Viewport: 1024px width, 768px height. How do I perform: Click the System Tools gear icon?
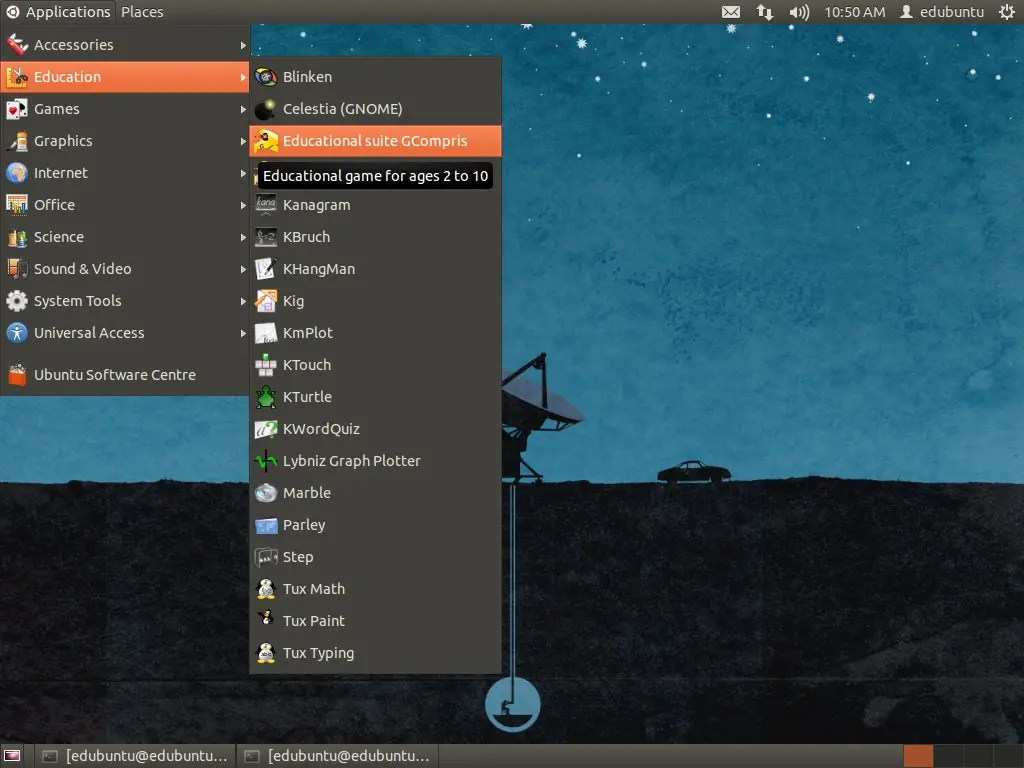(17, 301)
